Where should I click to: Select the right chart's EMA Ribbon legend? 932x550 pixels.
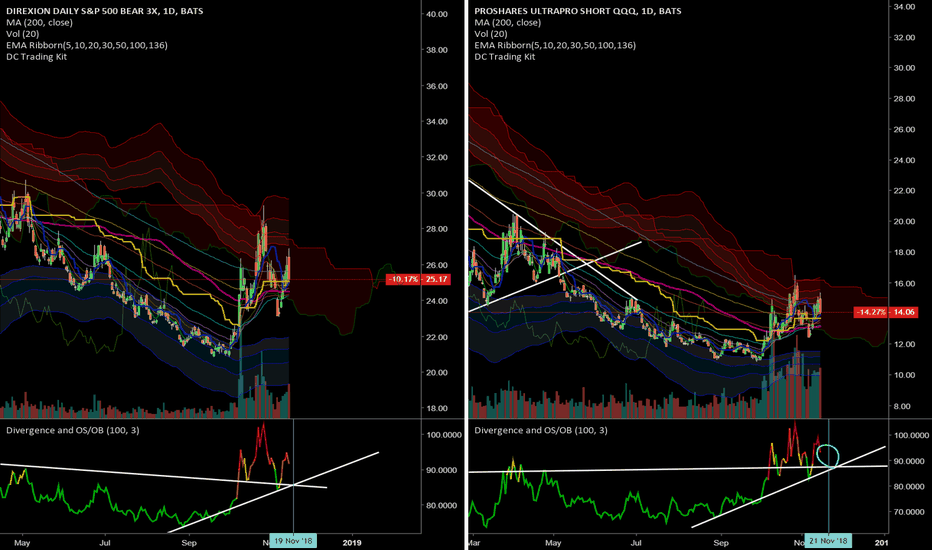pos(555,45)
